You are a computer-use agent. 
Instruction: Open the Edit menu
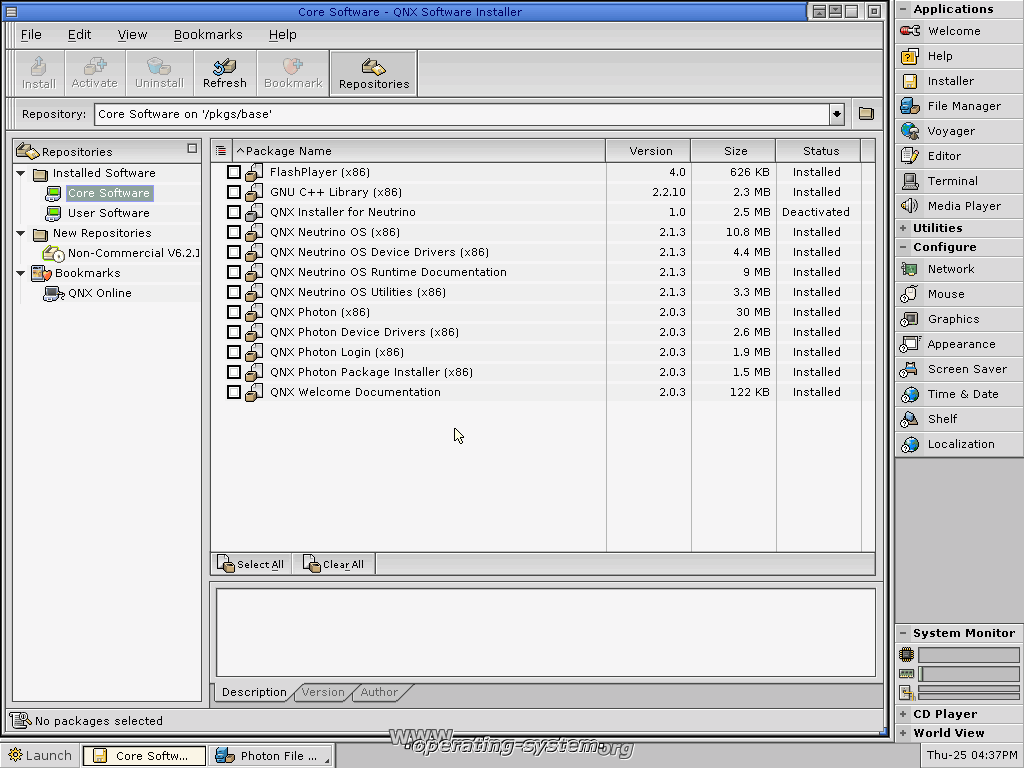(x=80, y=35)
